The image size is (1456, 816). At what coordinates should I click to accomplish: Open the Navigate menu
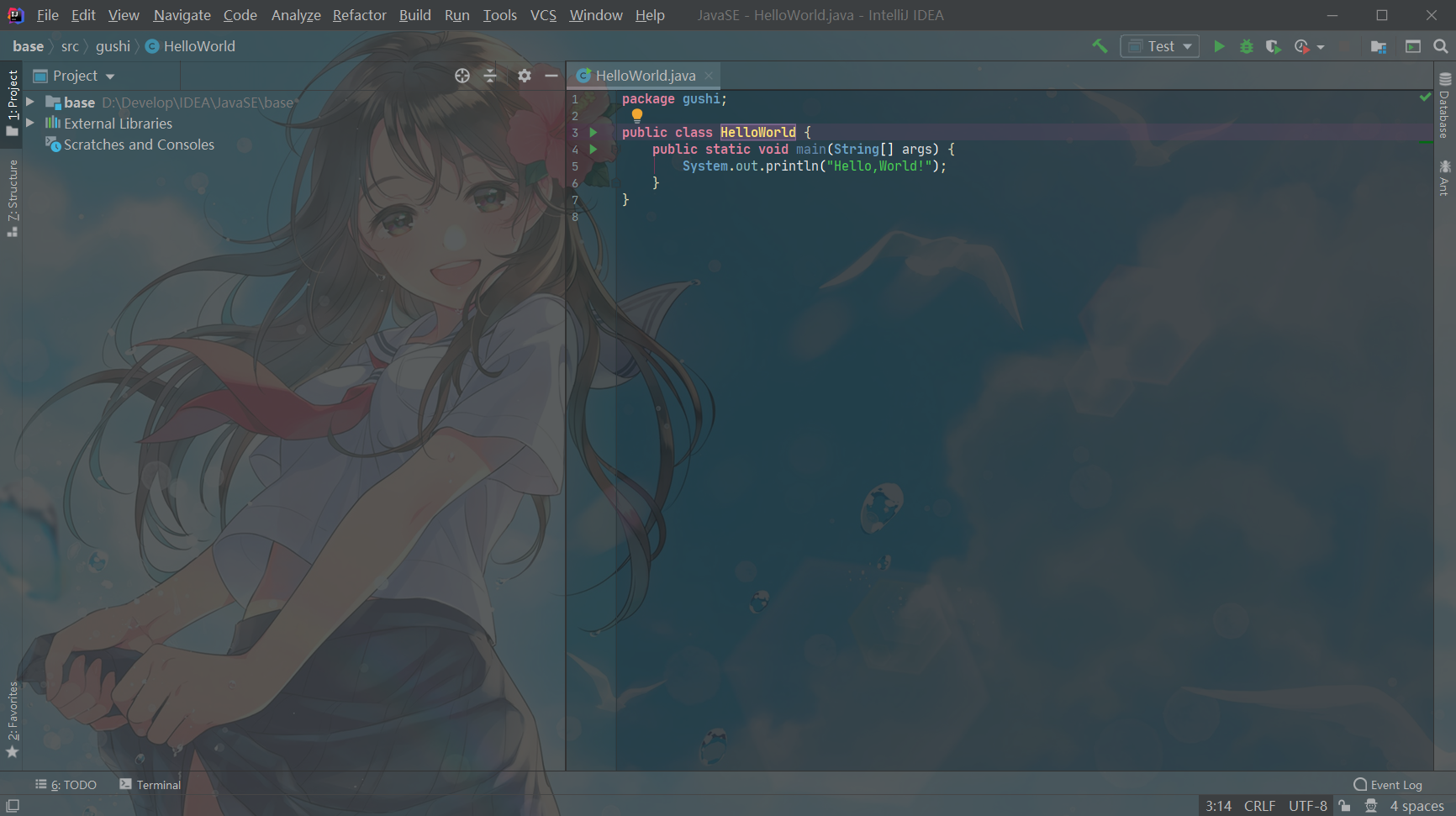182,15
